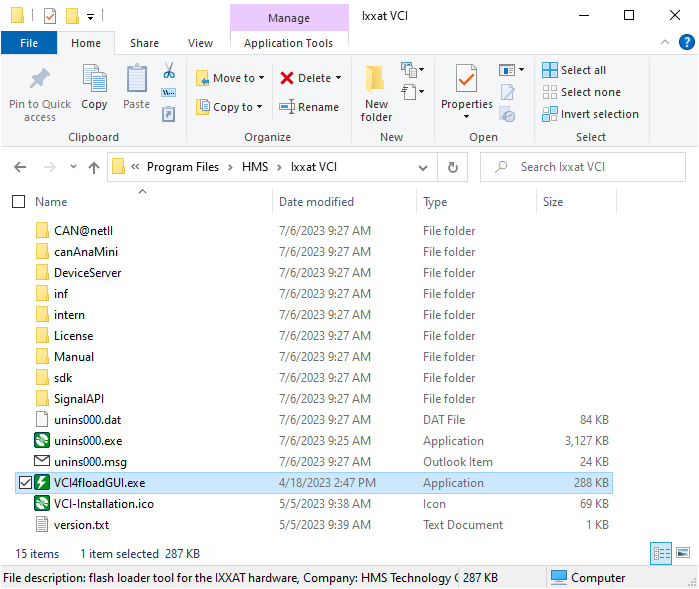
Task: Click the unins000.msg envelope icon
Action: 42,460
